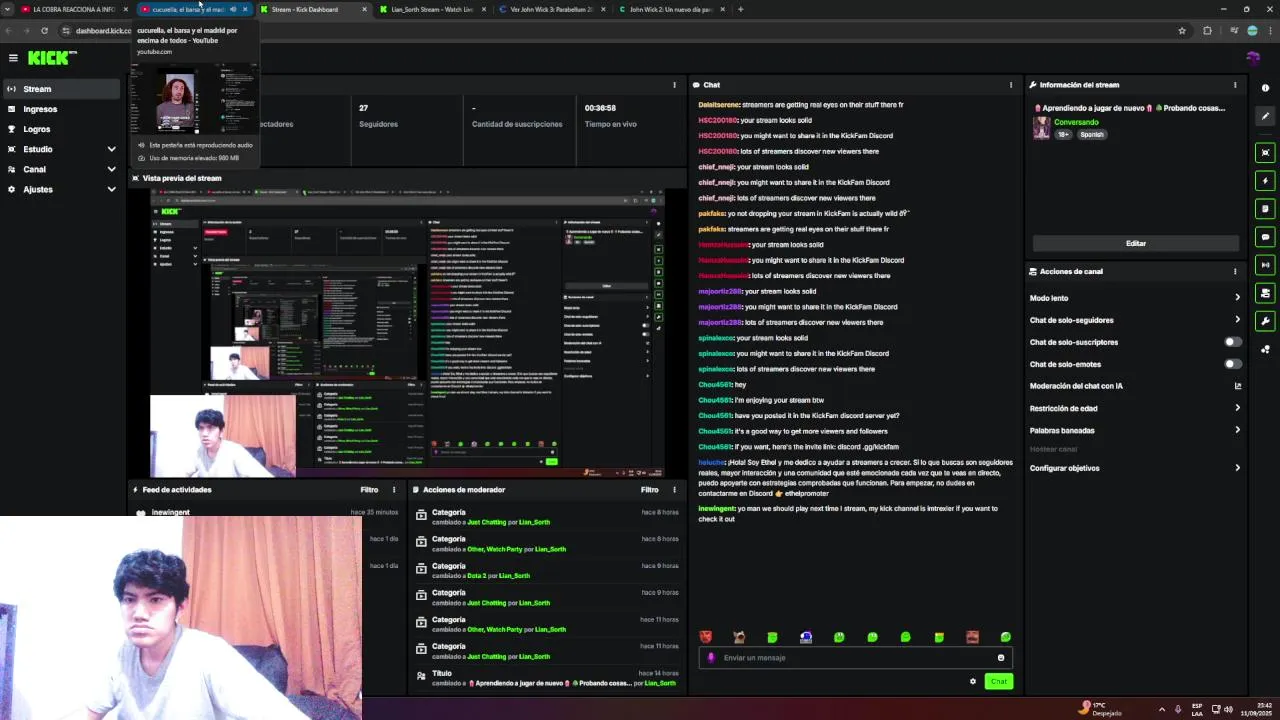Open the system tray volume icon
The height and width of the screenshot is (720, 1280).
1228,709
